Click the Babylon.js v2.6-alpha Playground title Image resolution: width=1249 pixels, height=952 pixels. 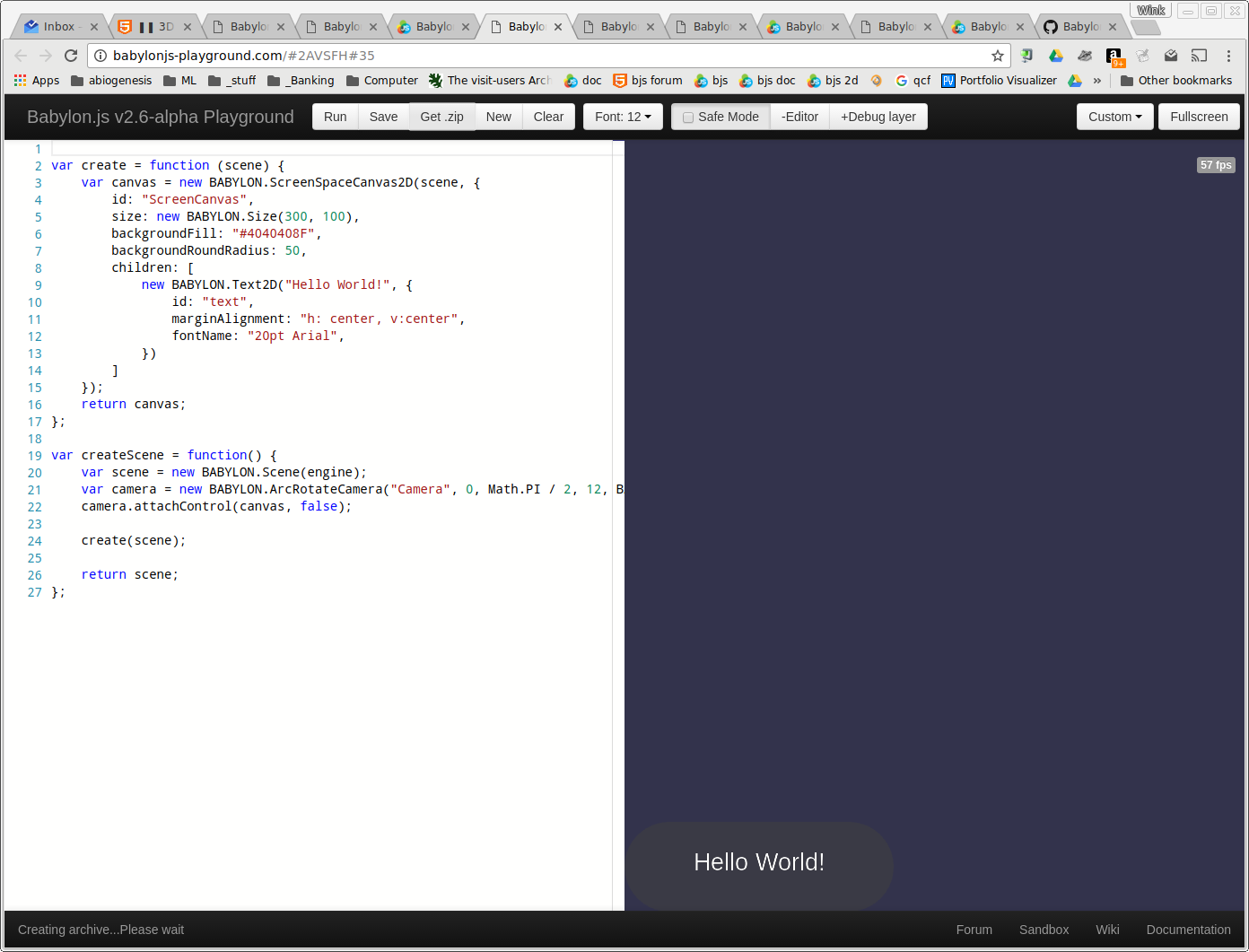(x=161, y=117)
